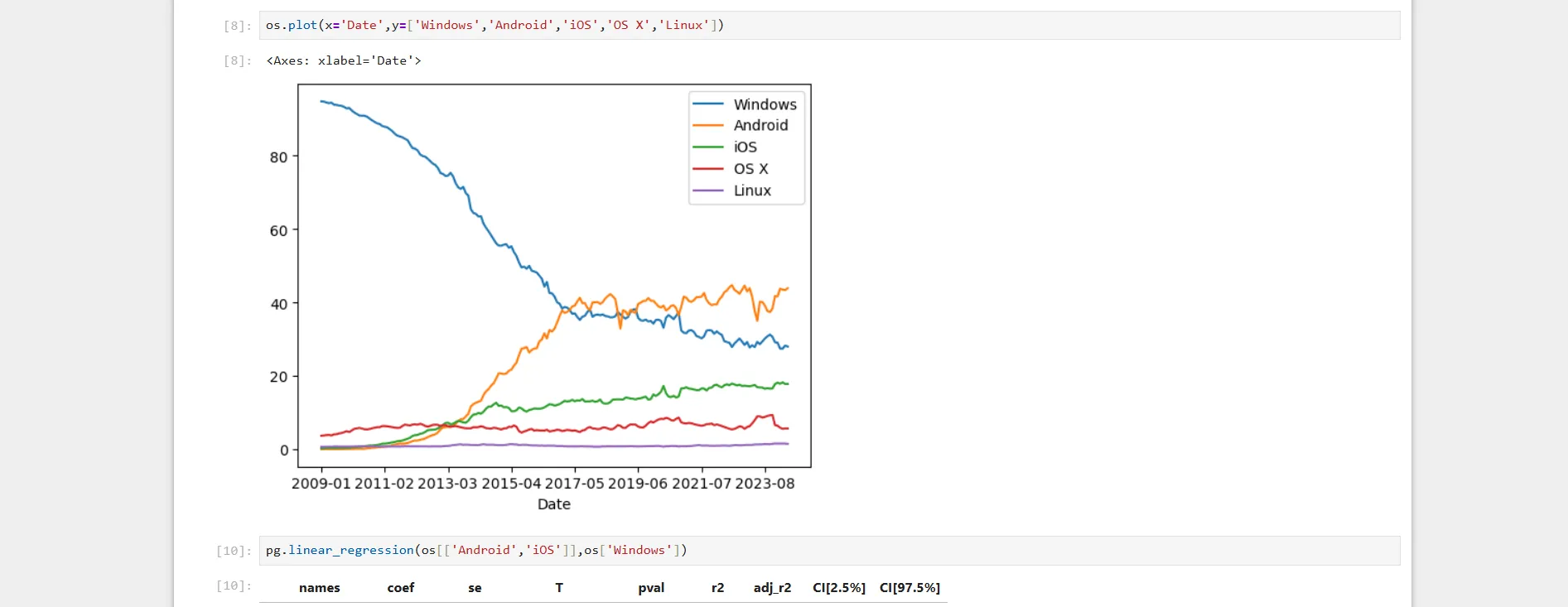The height and width of the screenshot is (607, 1568).
Task: Click the '2023-08' x-axis tick label
Action: point(765,484)
